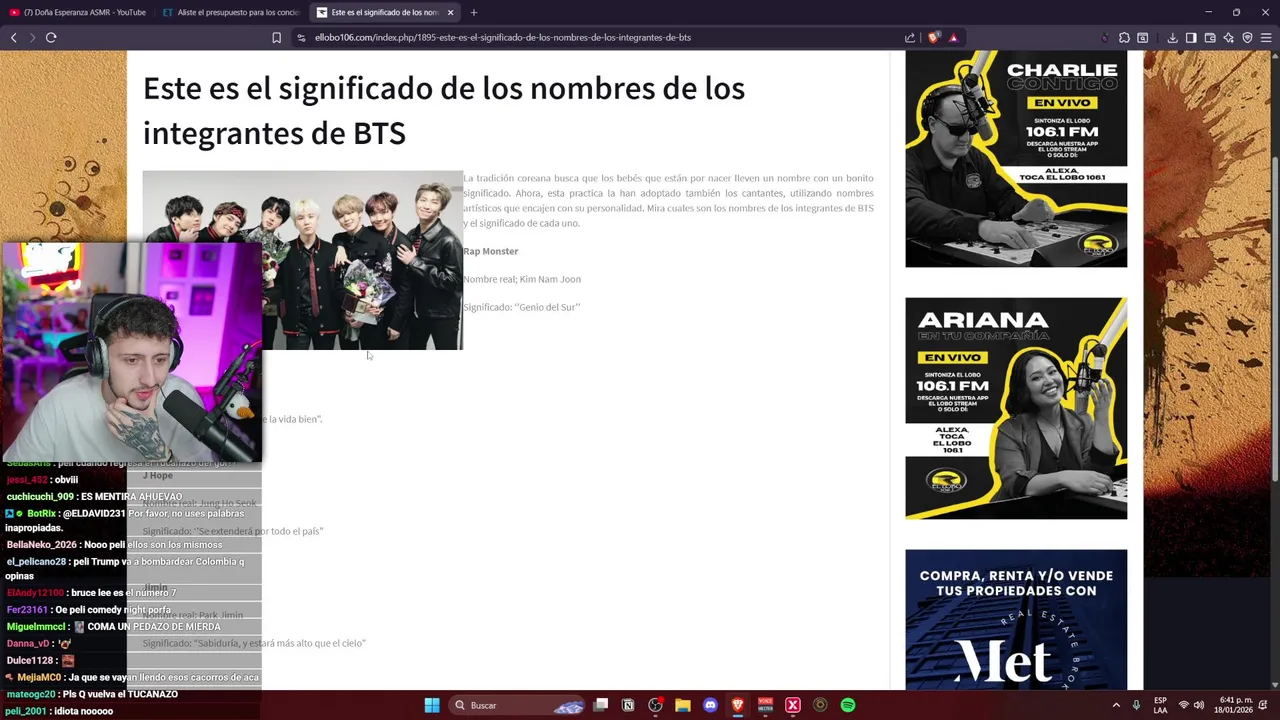Viewport: 1280px width, 720px height.
Task: Click the Charlie Contigo radio ad
Action: (1016, 159)
